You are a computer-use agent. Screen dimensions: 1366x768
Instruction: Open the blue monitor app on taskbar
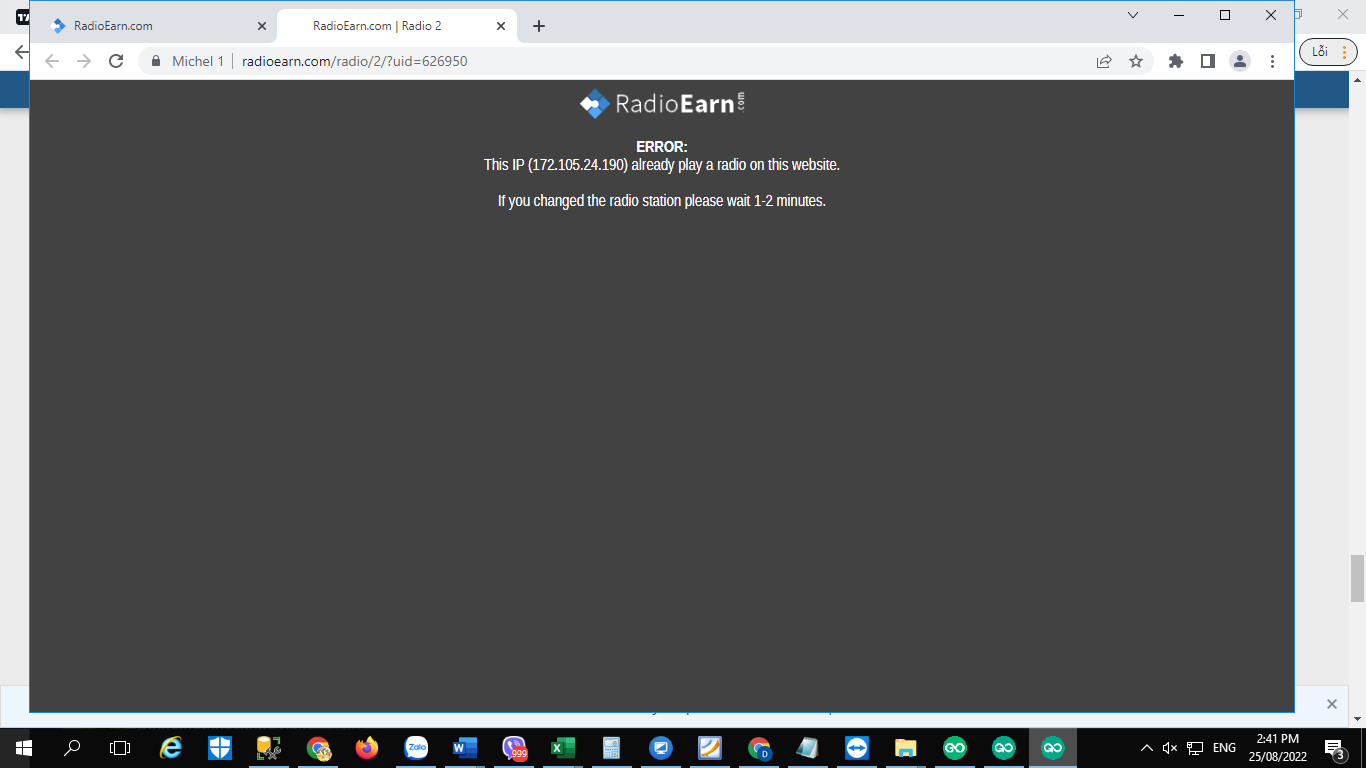[661, 748]
